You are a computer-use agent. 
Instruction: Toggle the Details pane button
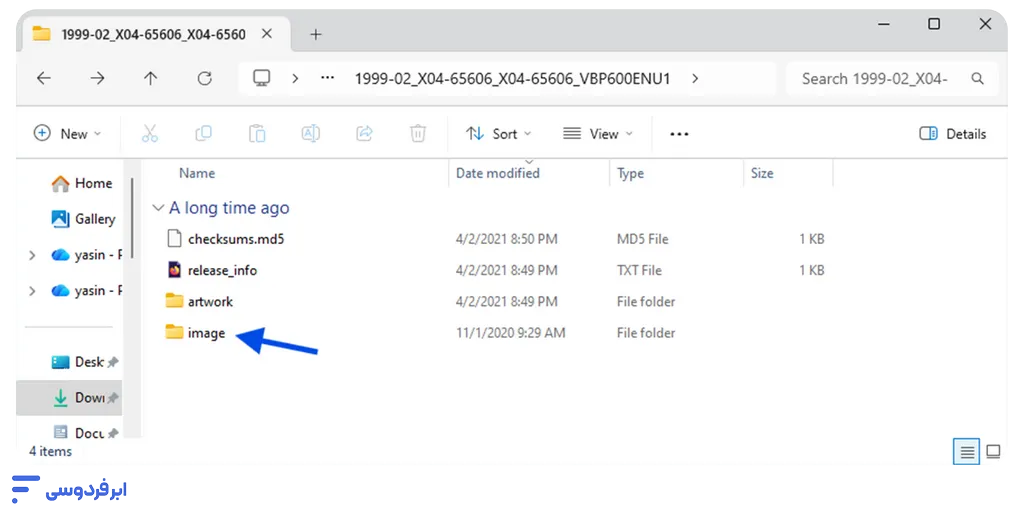tap(953, 133)
